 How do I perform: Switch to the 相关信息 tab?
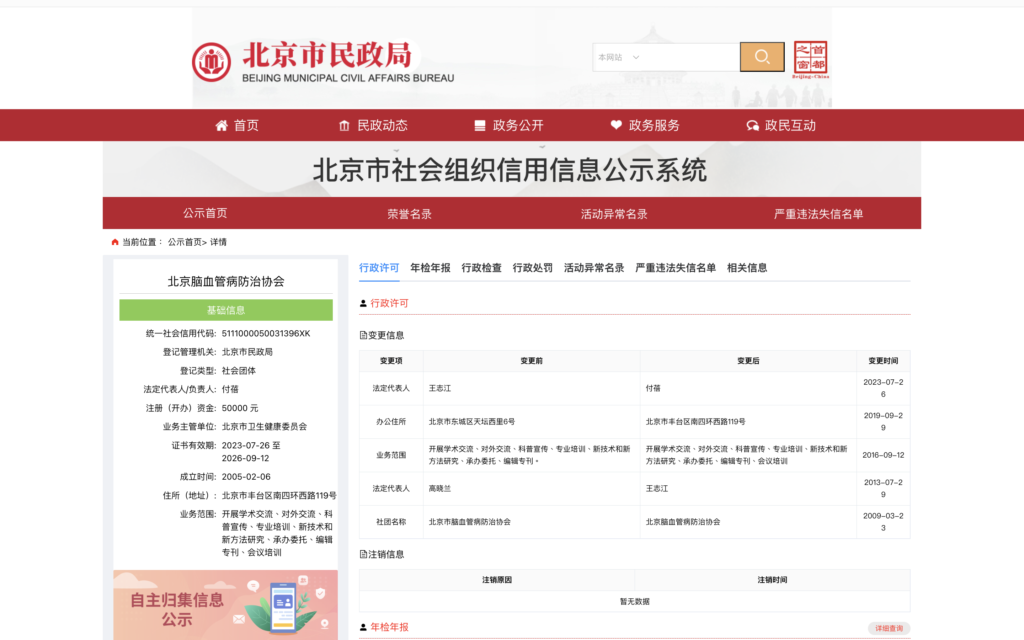click(x=747, y=268)
